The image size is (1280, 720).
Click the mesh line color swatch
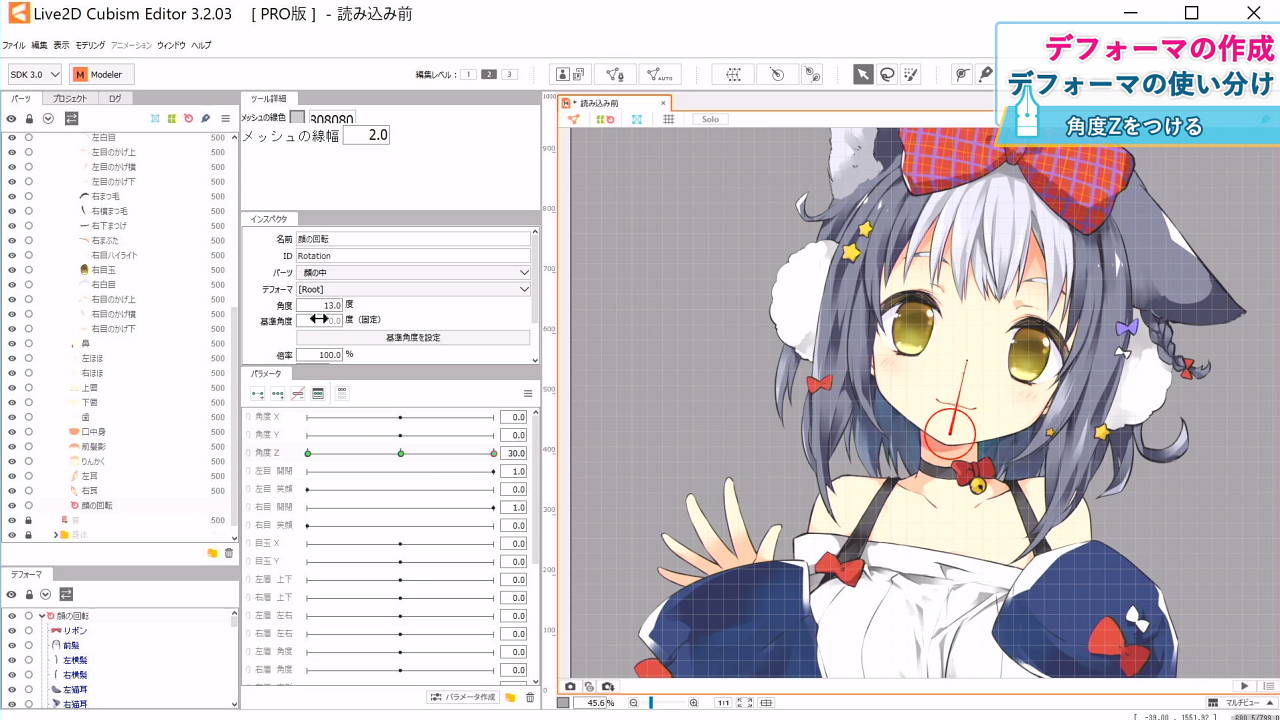(x=297, y=117)
